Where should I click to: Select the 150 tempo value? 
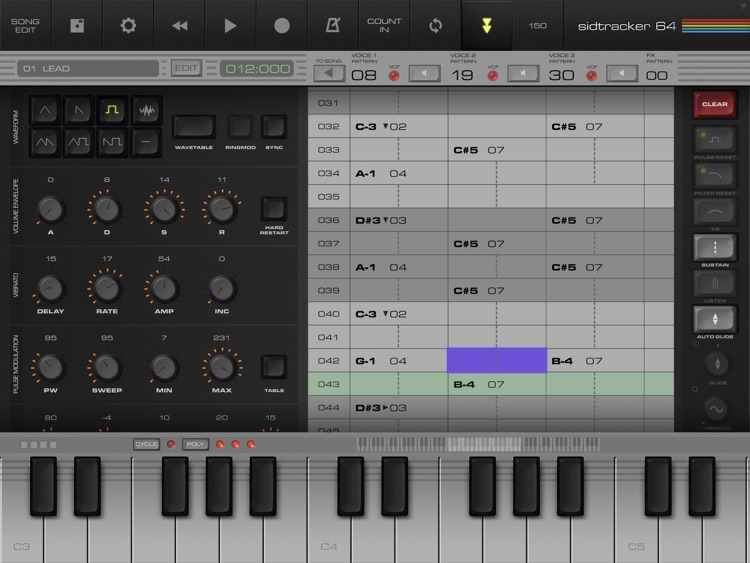click(x=538, y=25)
